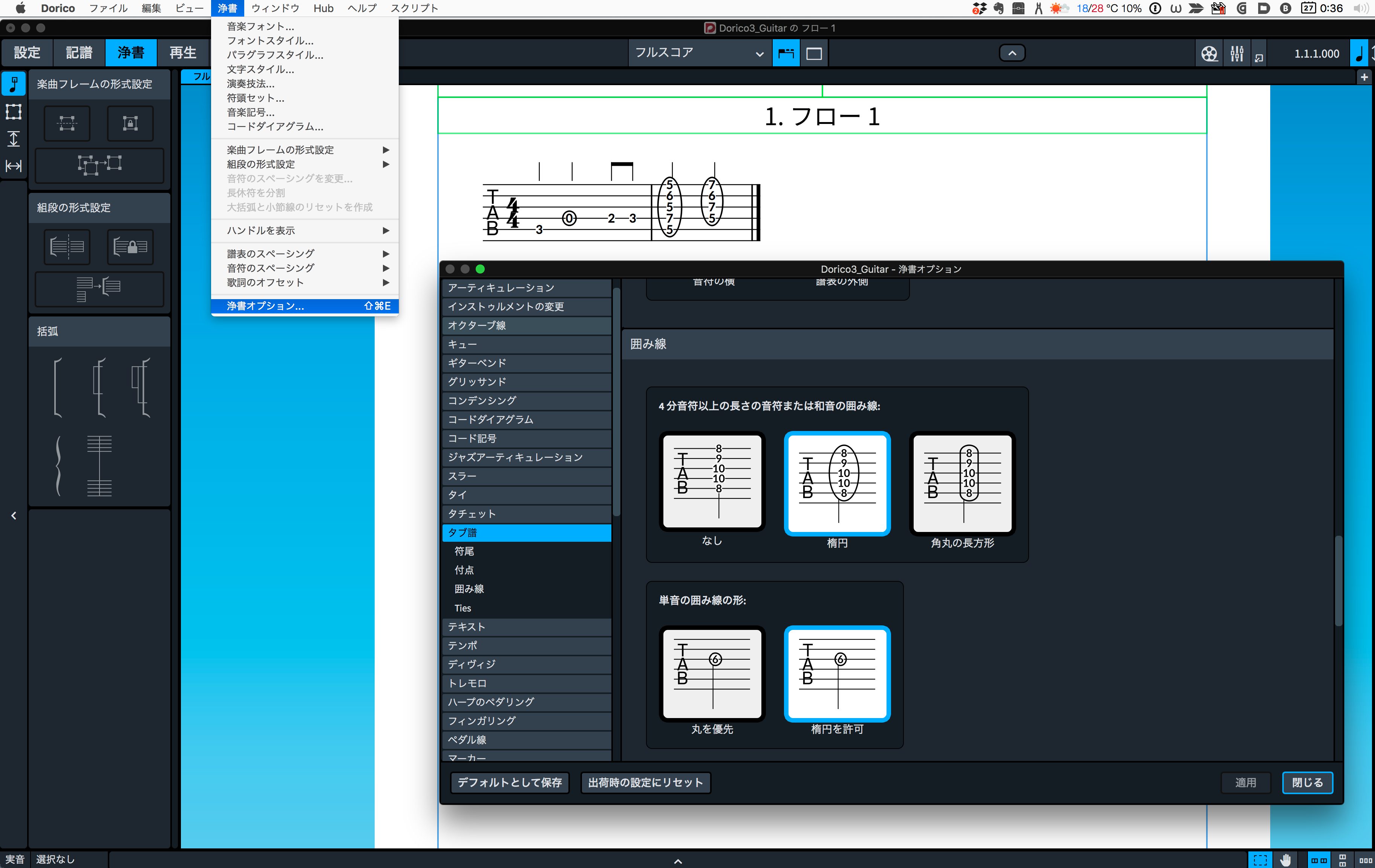This screenshot has width=1375, height=868.
Task: Select 浄書オプション… menu entry
Action: pos(305,306)
